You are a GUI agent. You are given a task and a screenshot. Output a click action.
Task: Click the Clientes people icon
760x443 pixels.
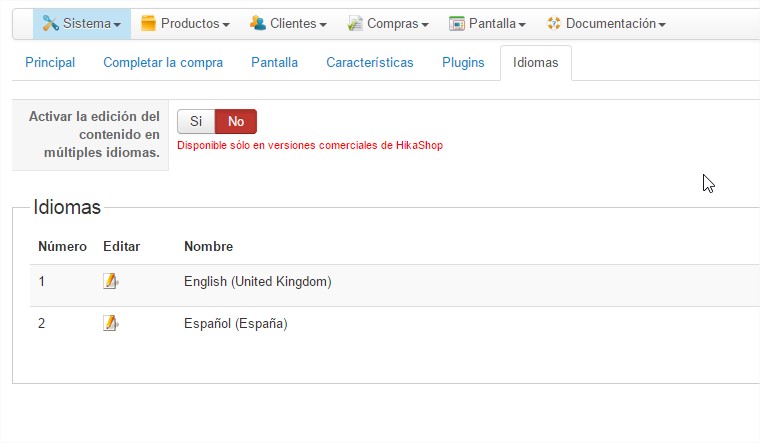click(257, 23)
